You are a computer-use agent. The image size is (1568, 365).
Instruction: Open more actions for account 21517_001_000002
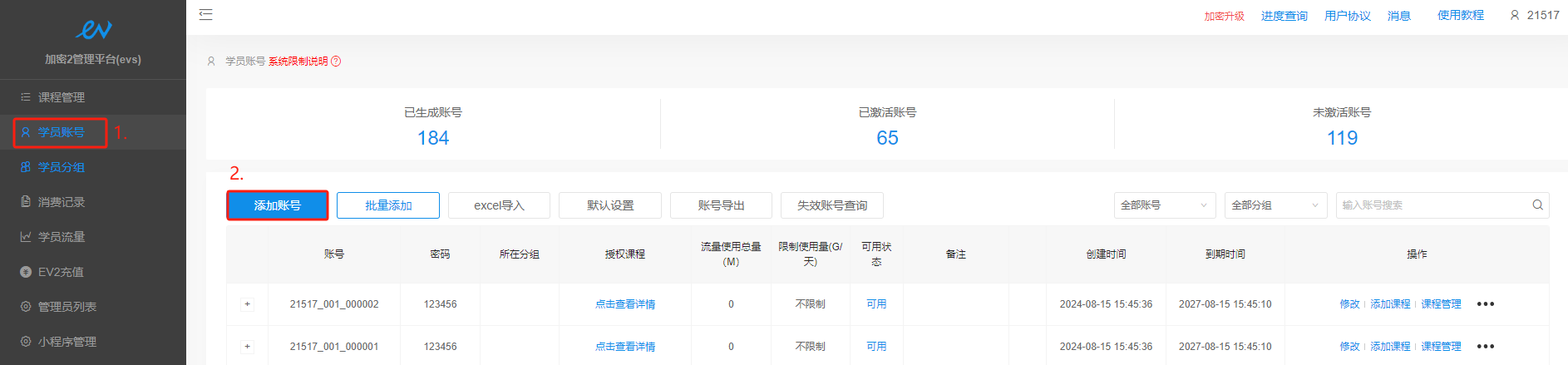tap(1485, 304)
